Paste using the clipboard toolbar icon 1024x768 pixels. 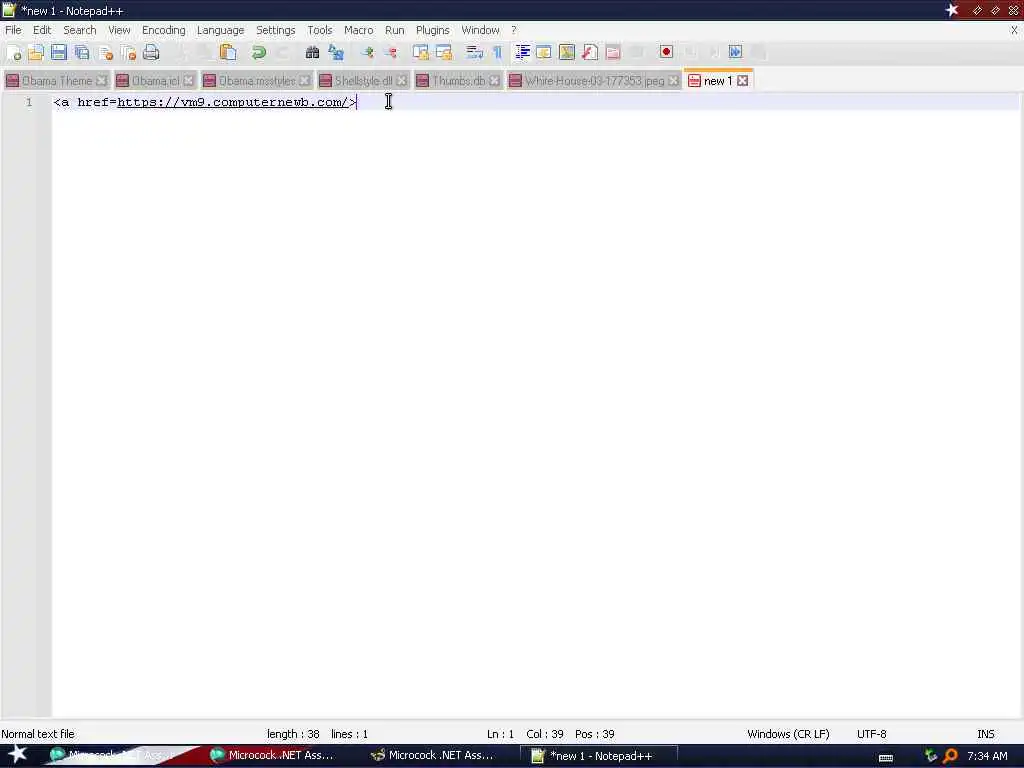pyautogui.click(x=228, y=52)
